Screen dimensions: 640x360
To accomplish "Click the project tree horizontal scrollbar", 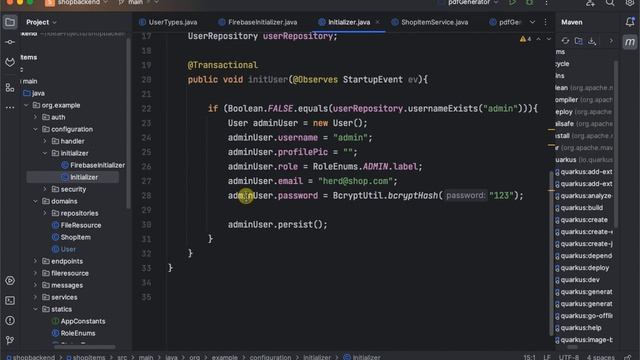I will coord(84,347).
